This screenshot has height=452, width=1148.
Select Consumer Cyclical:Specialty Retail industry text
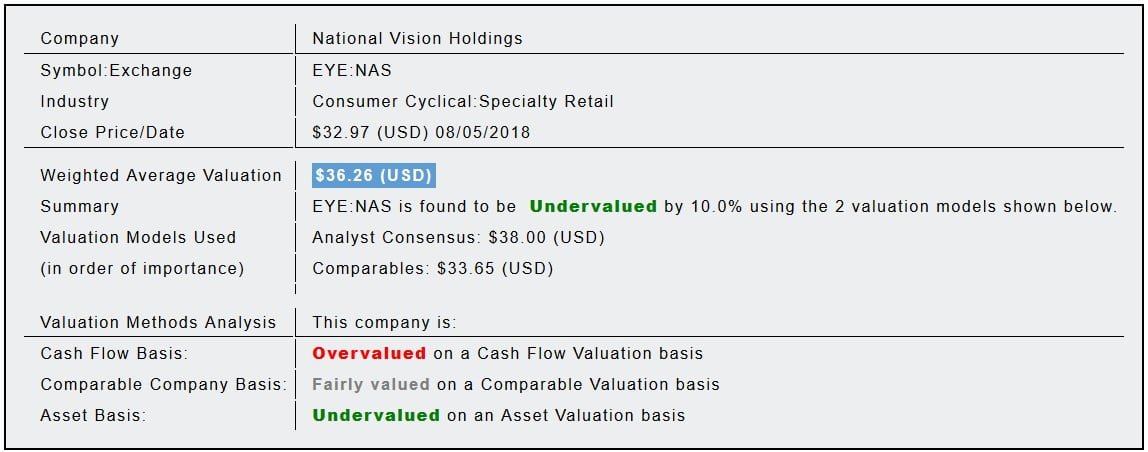click(463, 101)
